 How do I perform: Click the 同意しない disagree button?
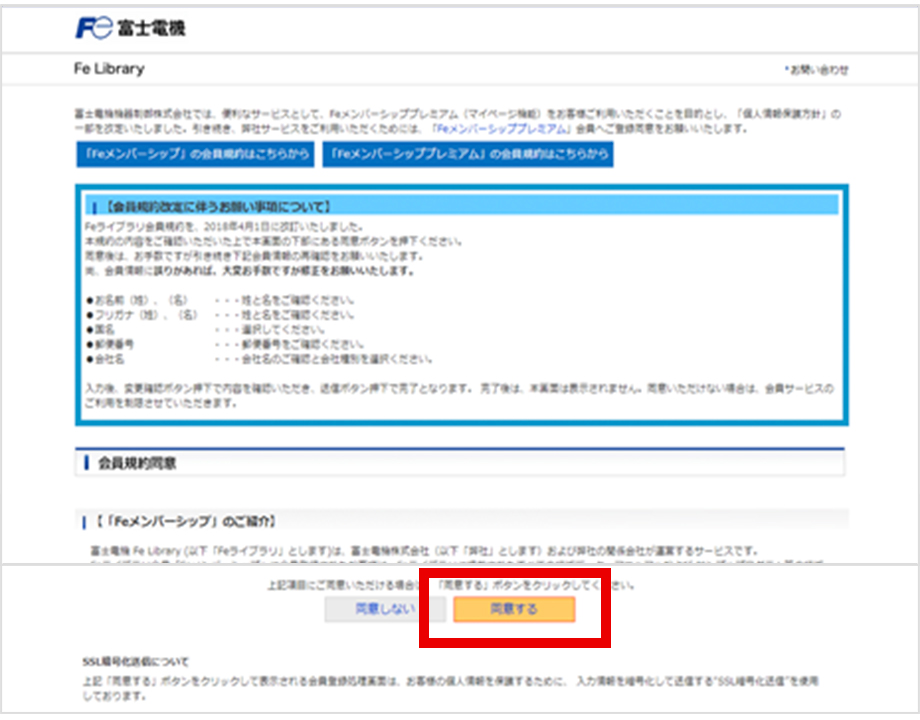pos(385,609)
